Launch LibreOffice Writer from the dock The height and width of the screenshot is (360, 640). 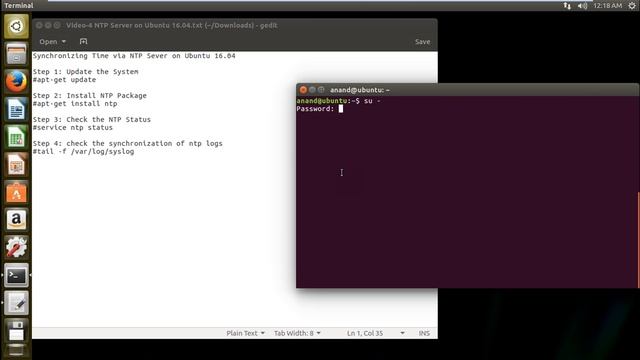16,109
